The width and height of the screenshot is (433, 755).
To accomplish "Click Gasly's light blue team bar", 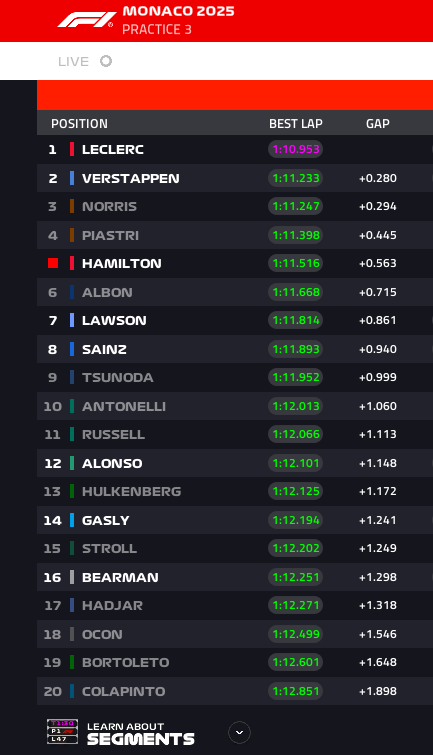I will pyautogui.click(x=72, y=520).
